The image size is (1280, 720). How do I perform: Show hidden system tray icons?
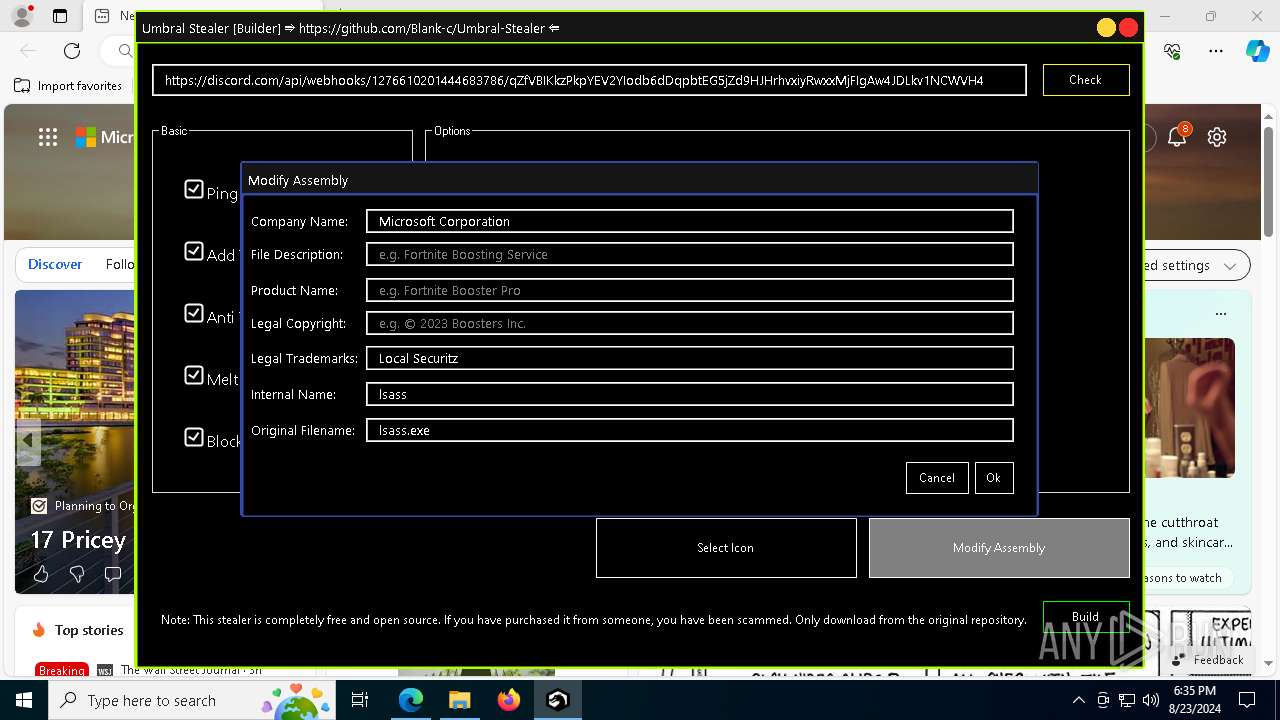1078,700
